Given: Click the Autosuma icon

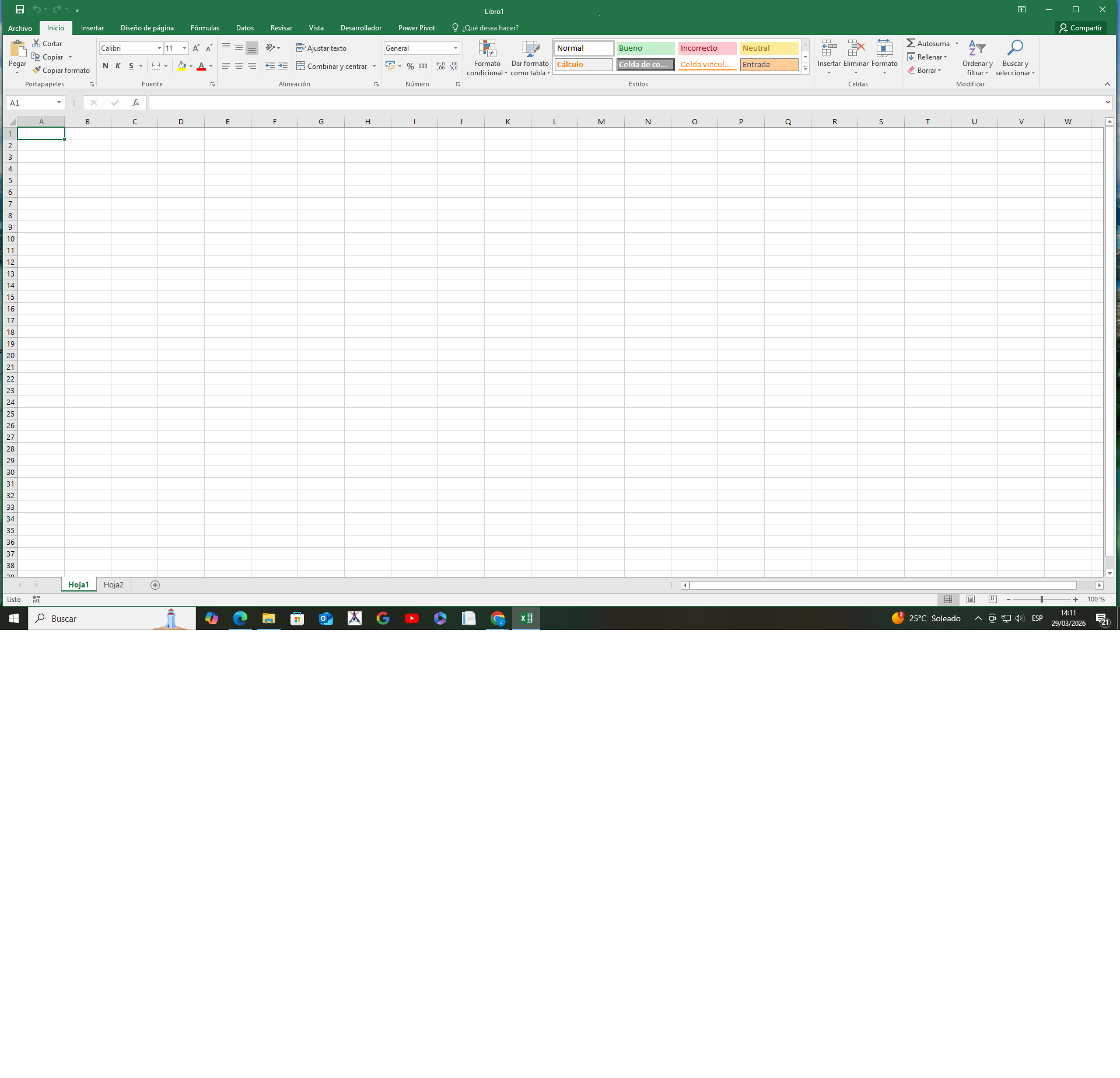Looking at the screenshot, I should click(x=912, y=43).
